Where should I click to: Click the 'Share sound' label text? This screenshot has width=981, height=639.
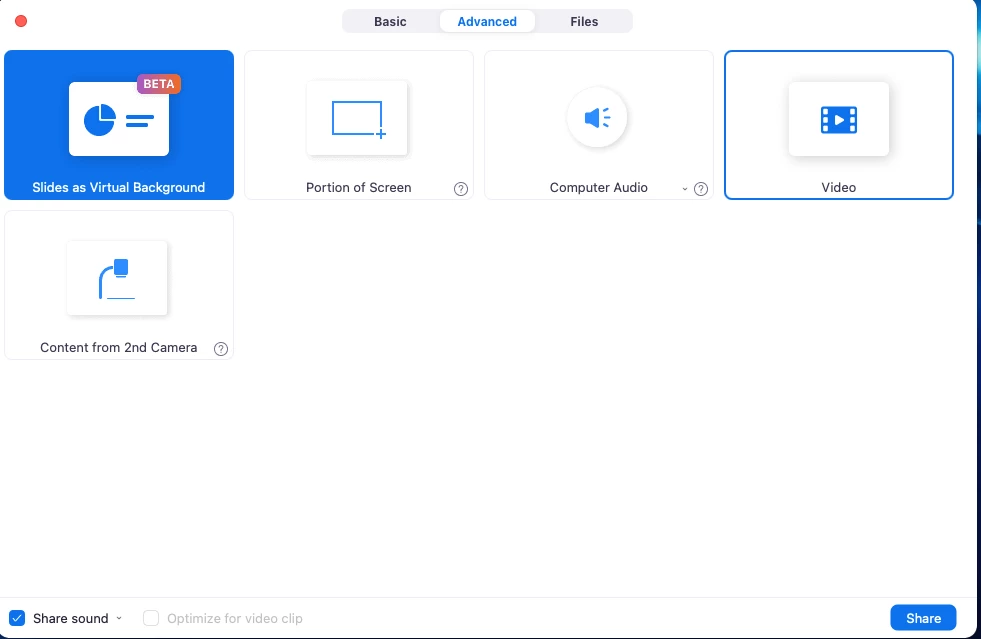tap(71, 618)
